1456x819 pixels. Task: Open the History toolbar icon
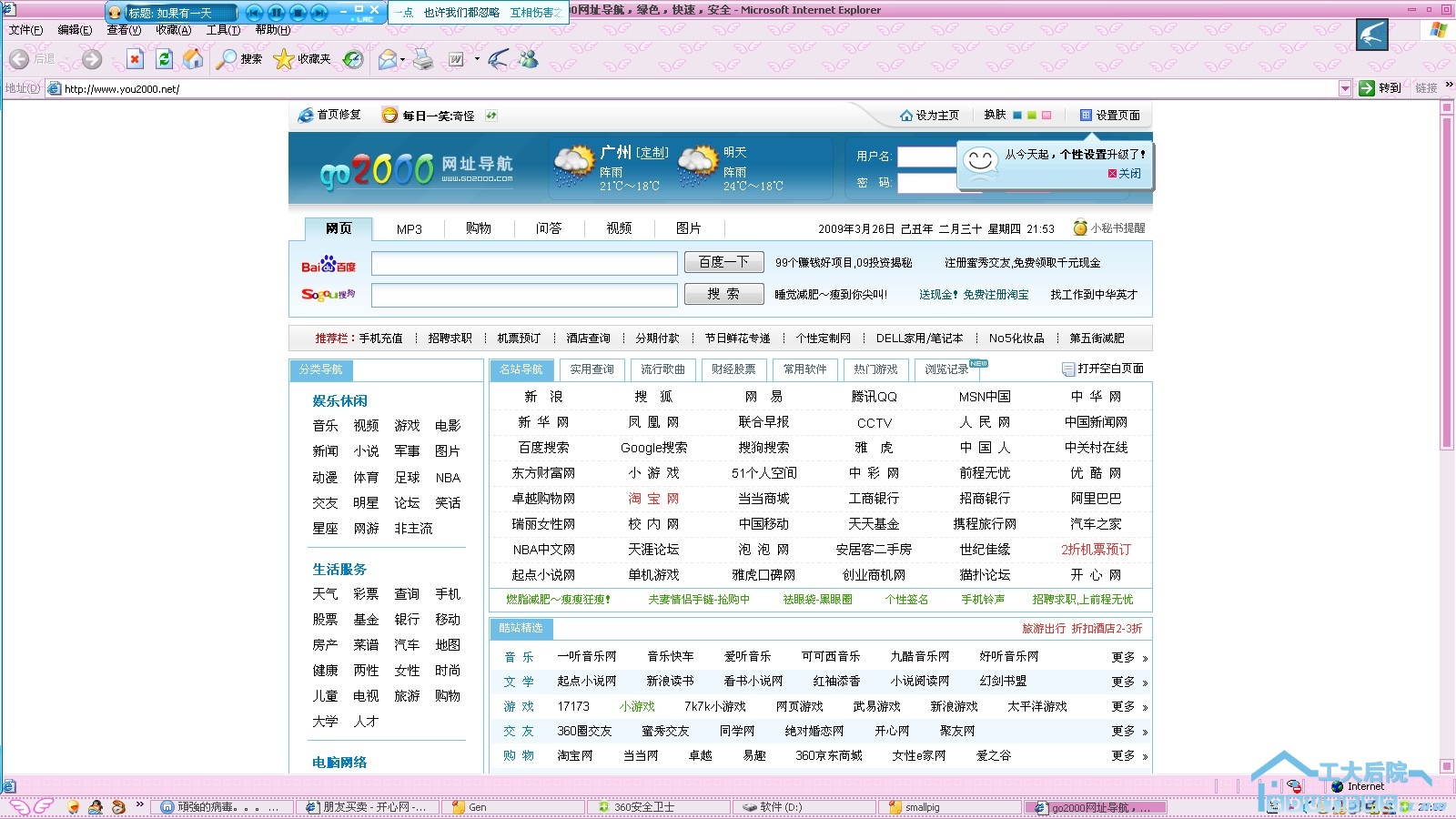click(x=353, y=59)
